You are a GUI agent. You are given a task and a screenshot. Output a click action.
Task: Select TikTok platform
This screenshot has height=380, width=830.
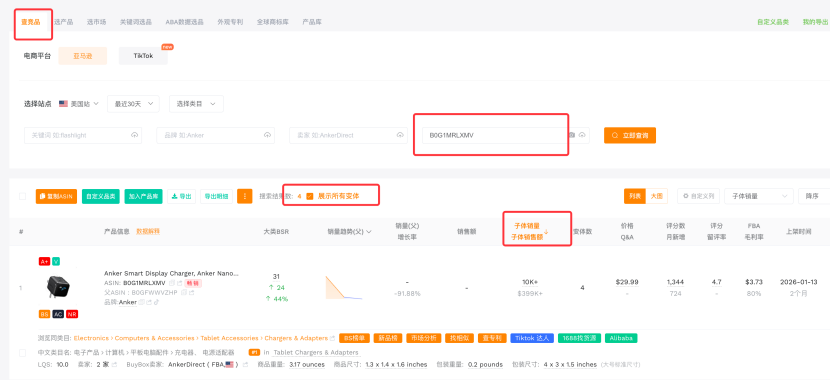[x=143, y=56]
